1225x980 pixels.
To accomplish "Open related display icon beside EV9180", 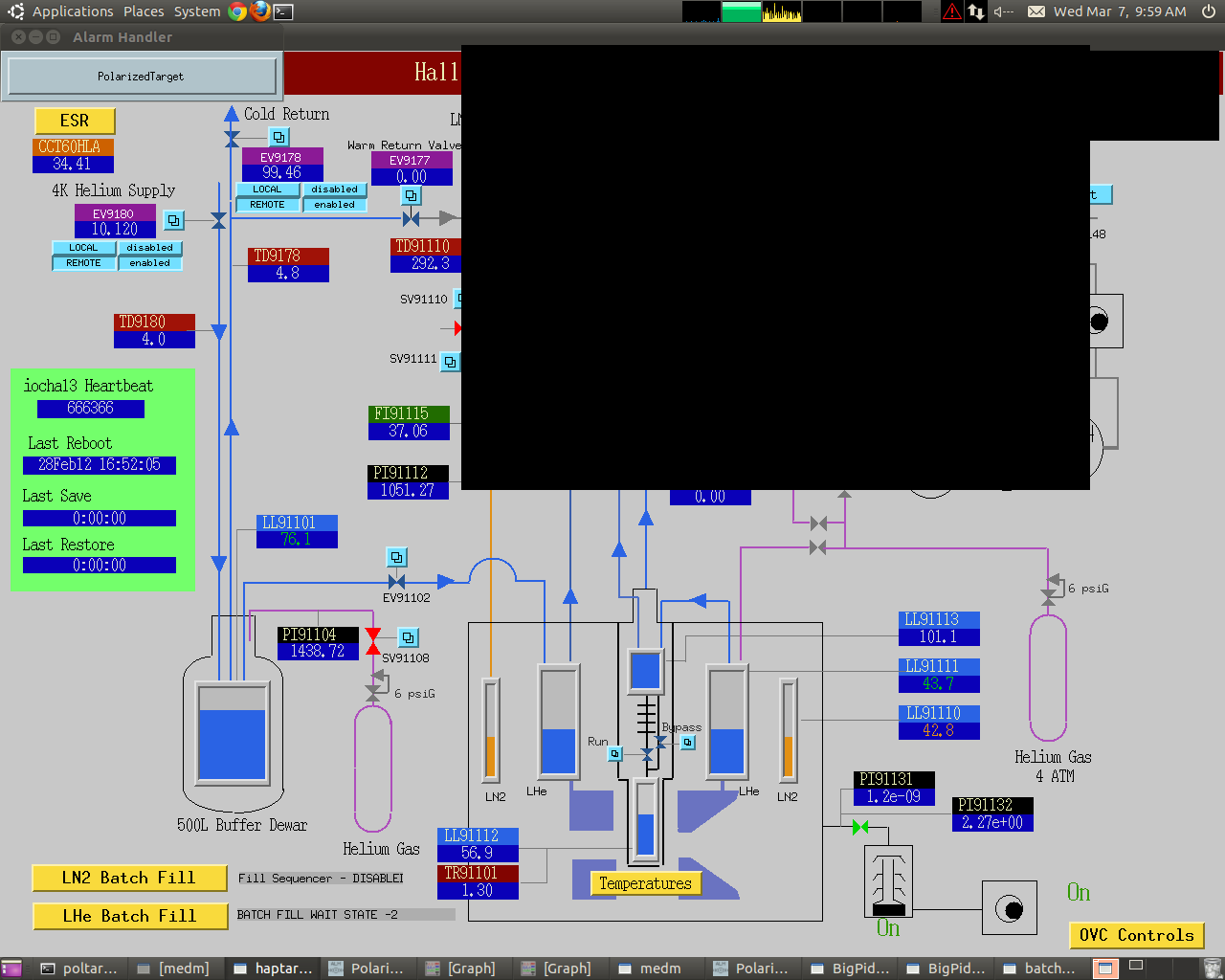I will click(173, 220).
